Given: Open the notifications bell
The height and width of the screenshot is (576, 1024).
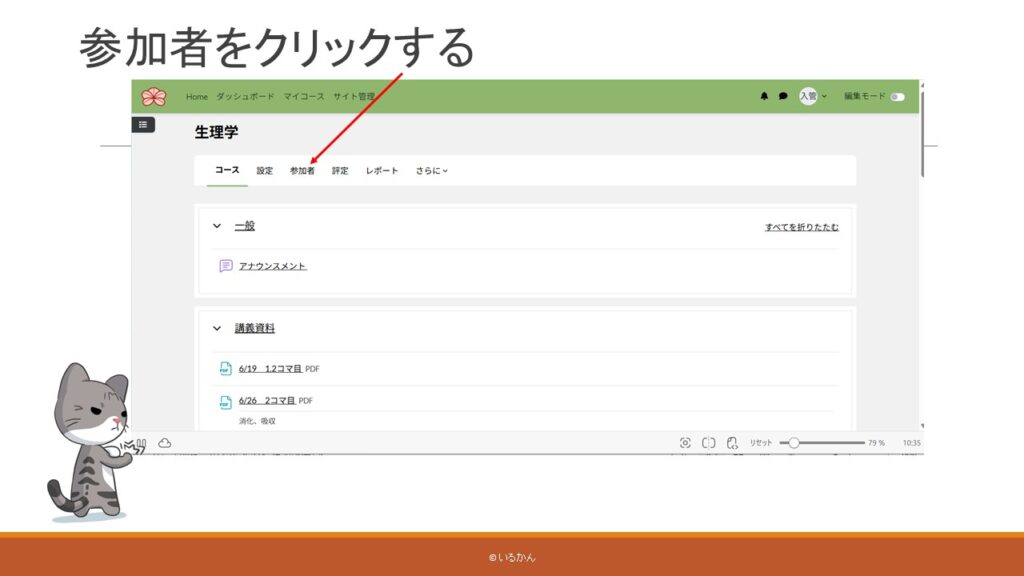Looking at the screenshot, I should click(765, 97).
